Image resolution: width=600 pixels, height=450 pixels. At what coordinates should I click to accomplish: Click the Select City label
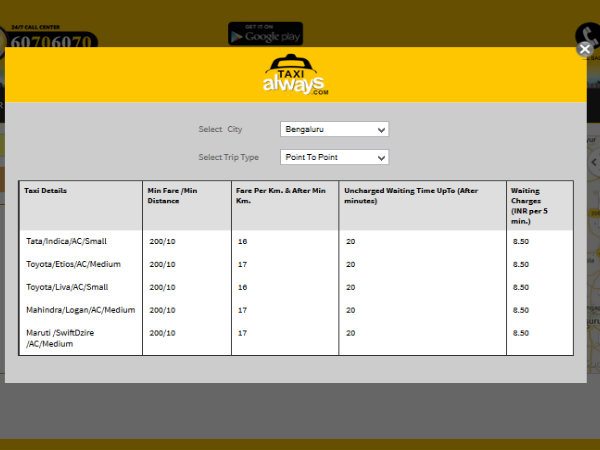coord(220,129)
